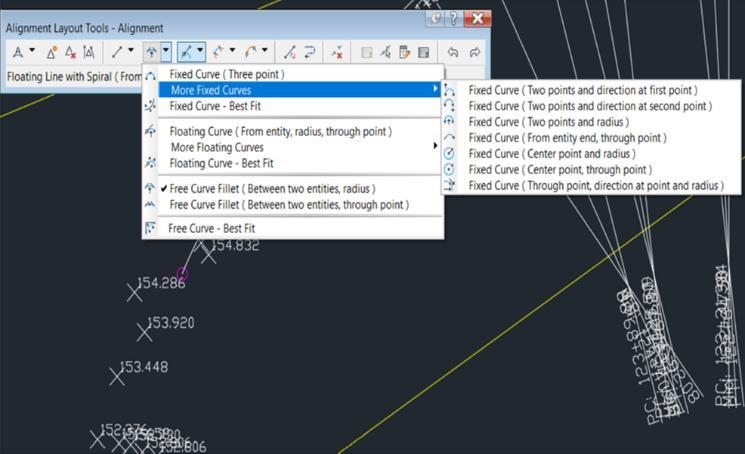The image size is (745, 454).
Task: Open the line tool dropdown arrow
Action: 131,49
